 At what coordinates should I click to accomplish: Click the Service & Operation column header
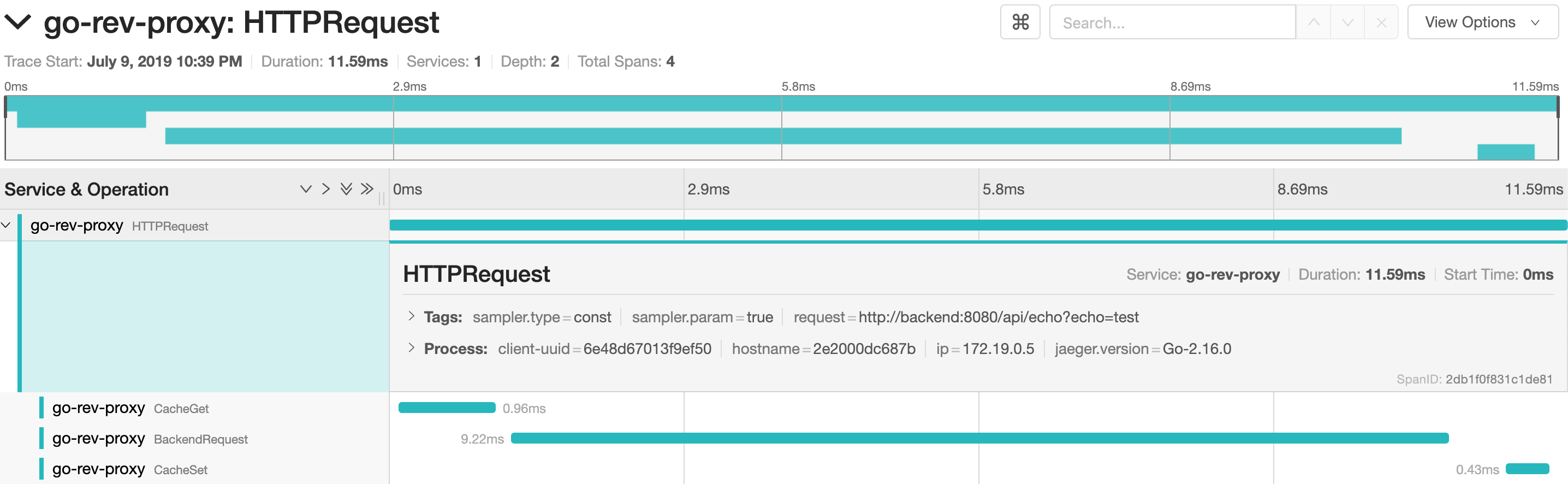pos(86,190)
